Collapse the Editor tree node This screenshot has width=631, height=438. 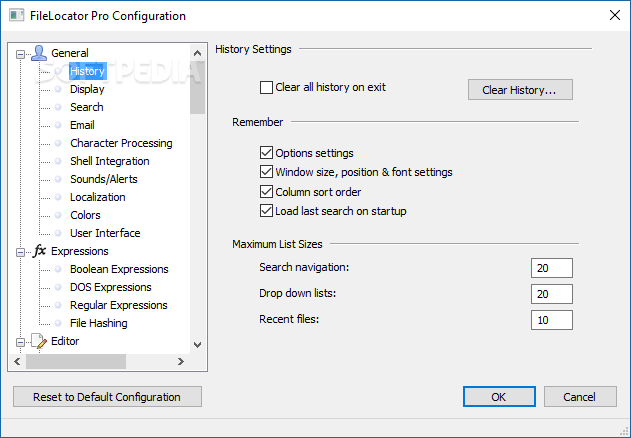click(20, 341)
